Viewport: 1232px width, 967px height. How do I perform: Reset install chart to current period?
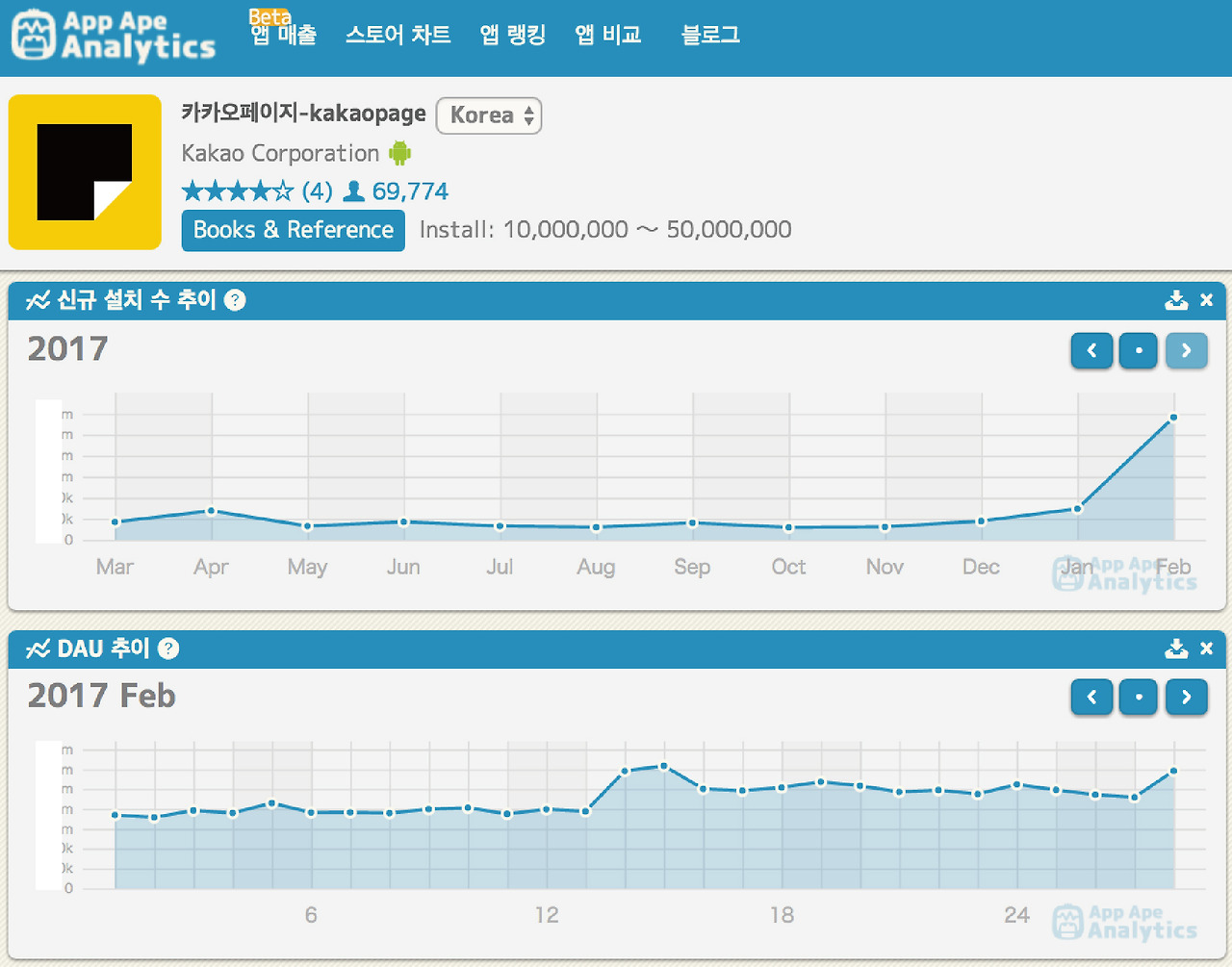point(1139,350)
